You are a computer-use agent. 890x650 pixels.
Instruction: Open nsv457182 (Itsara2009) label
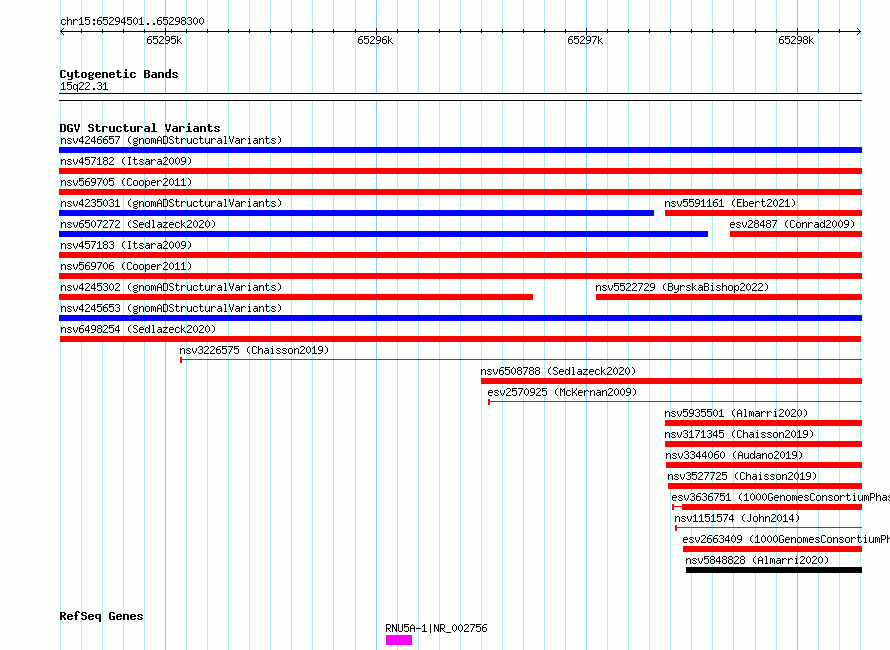126,161
